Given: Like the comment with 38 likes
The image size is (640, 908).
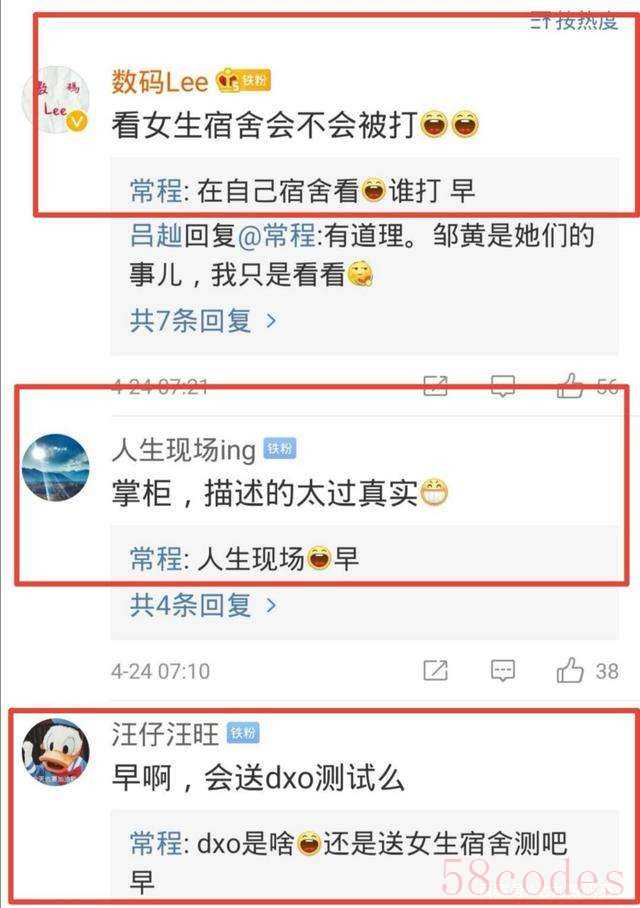Looking at the screenshot, I should [569, 670].
